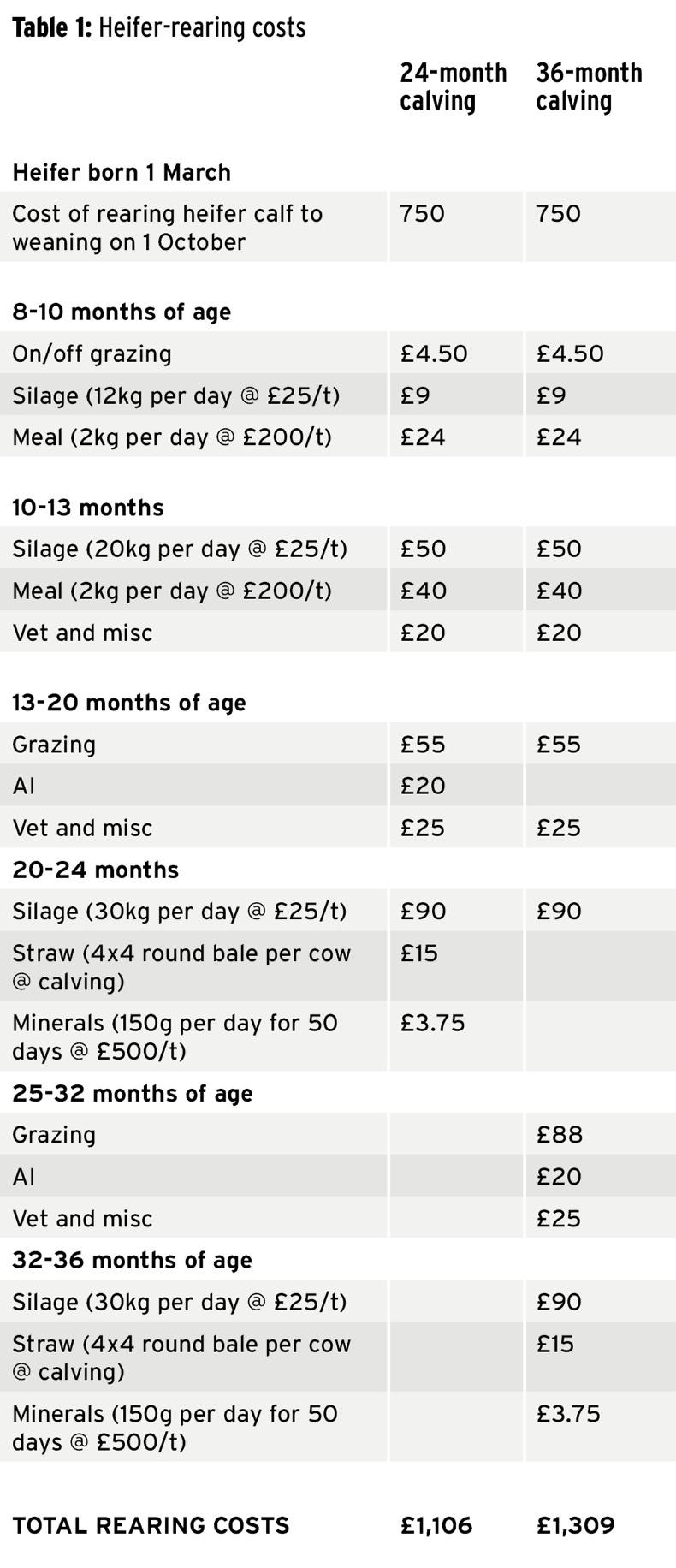Select the £1,309 total value
The image size is (676, 1568).
tap(575, 1525)
